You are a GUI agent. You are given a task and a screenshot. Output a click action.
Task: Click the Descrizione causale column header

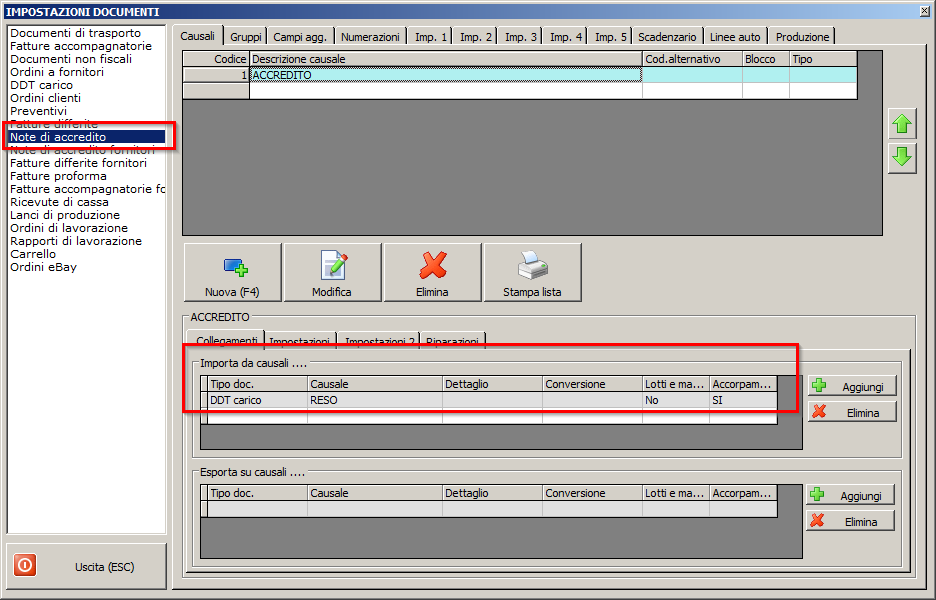click(445, 59)
